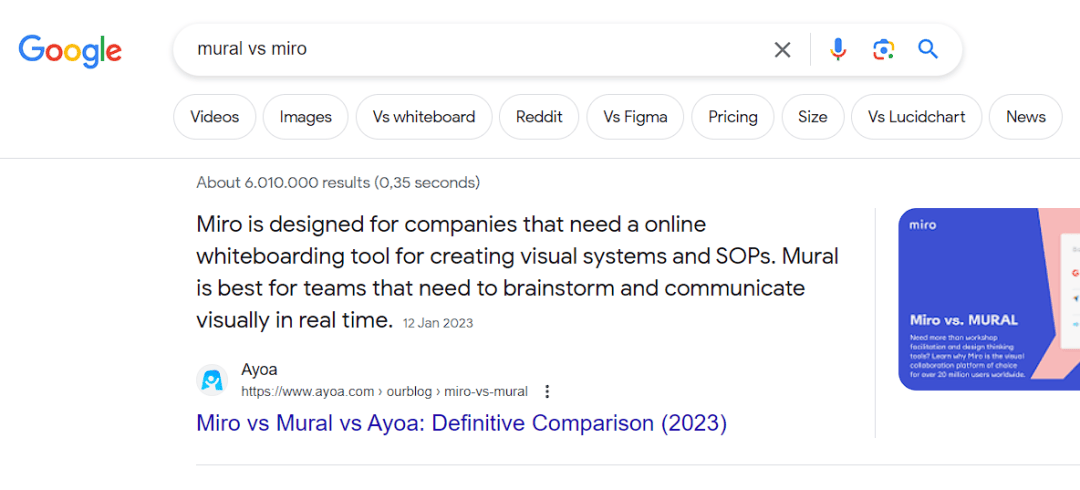Open Google Lens image search icon
Viewport: 1080px width, 490px height.
click(883, 50)
